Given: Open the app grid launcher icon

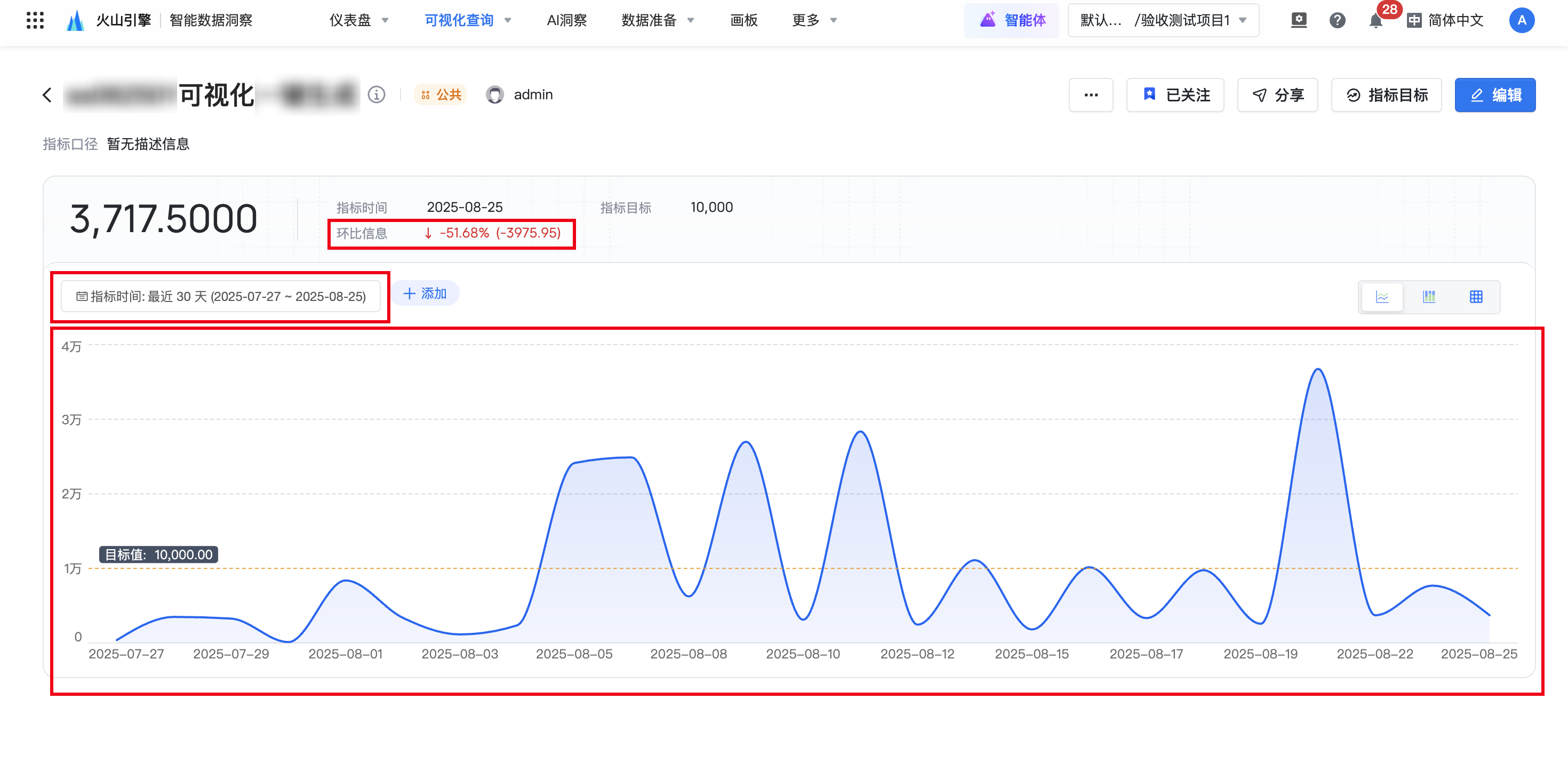Looking at the screenshot, I should pyautogui.click(x=35, y=20).
